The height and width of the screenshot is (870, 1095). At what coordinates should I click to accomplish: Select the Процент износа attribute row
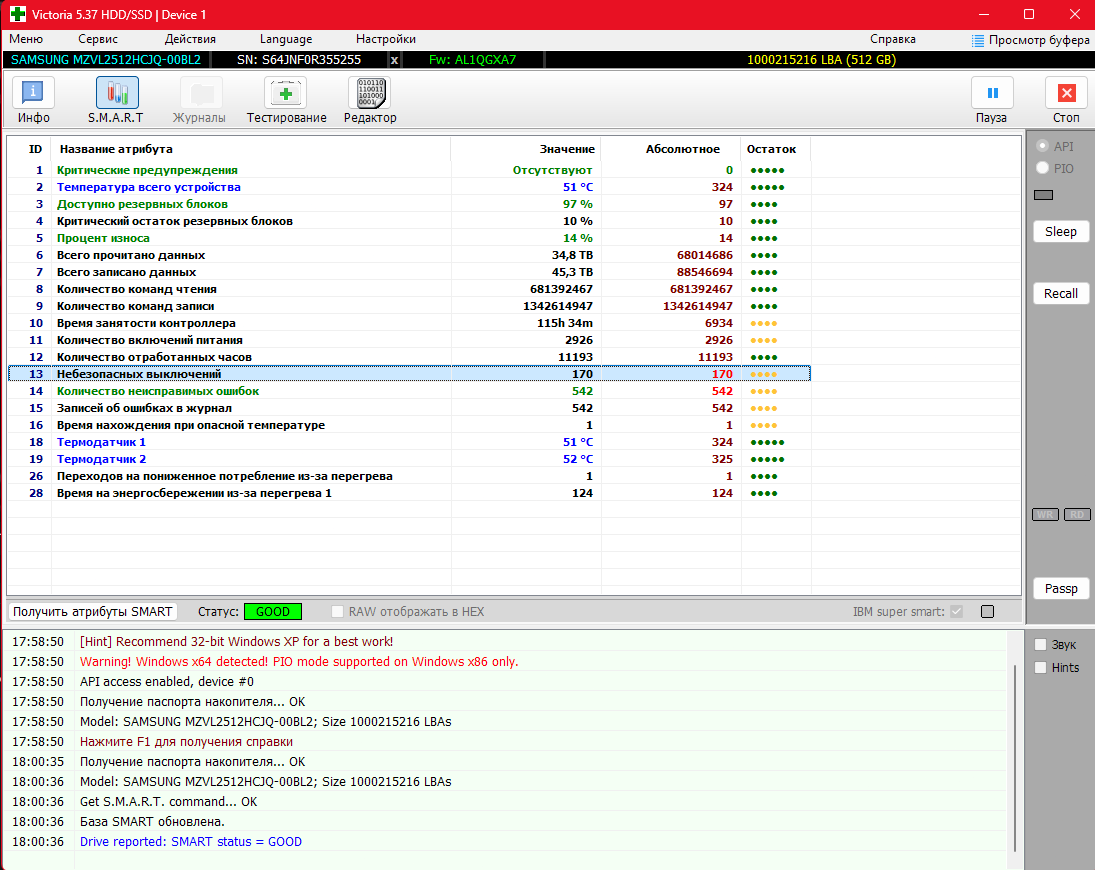tap(103, 238)
